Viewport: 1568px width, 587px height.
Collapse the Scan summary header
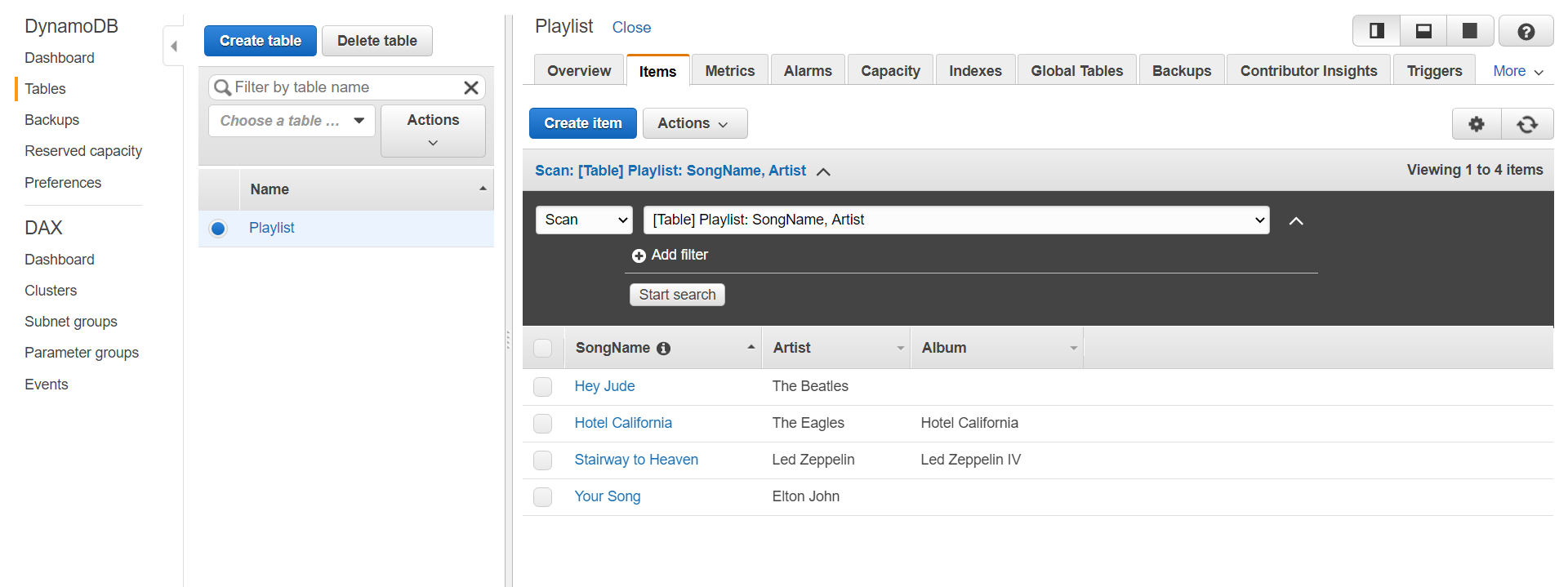[x=823, y=171]
